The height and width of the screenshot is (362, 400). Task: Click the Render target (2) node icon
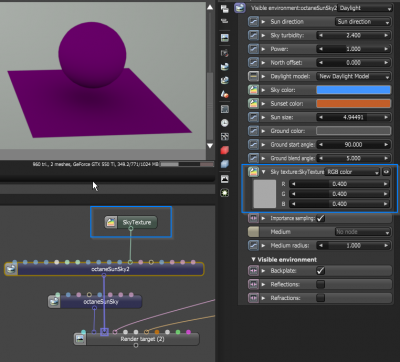coord(80,339)
